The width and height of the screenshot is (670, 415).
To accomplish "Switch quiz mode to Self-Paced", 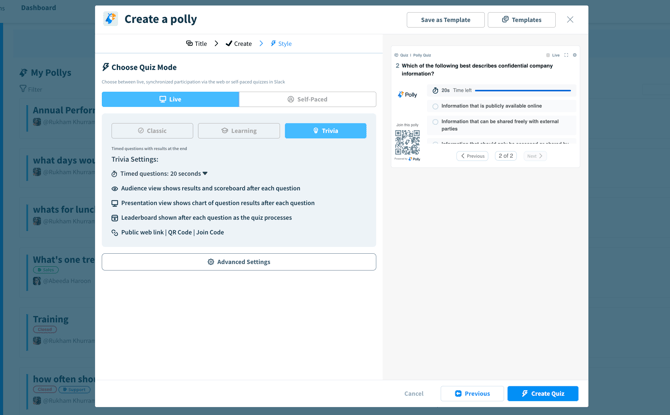I will pos(307,99).
